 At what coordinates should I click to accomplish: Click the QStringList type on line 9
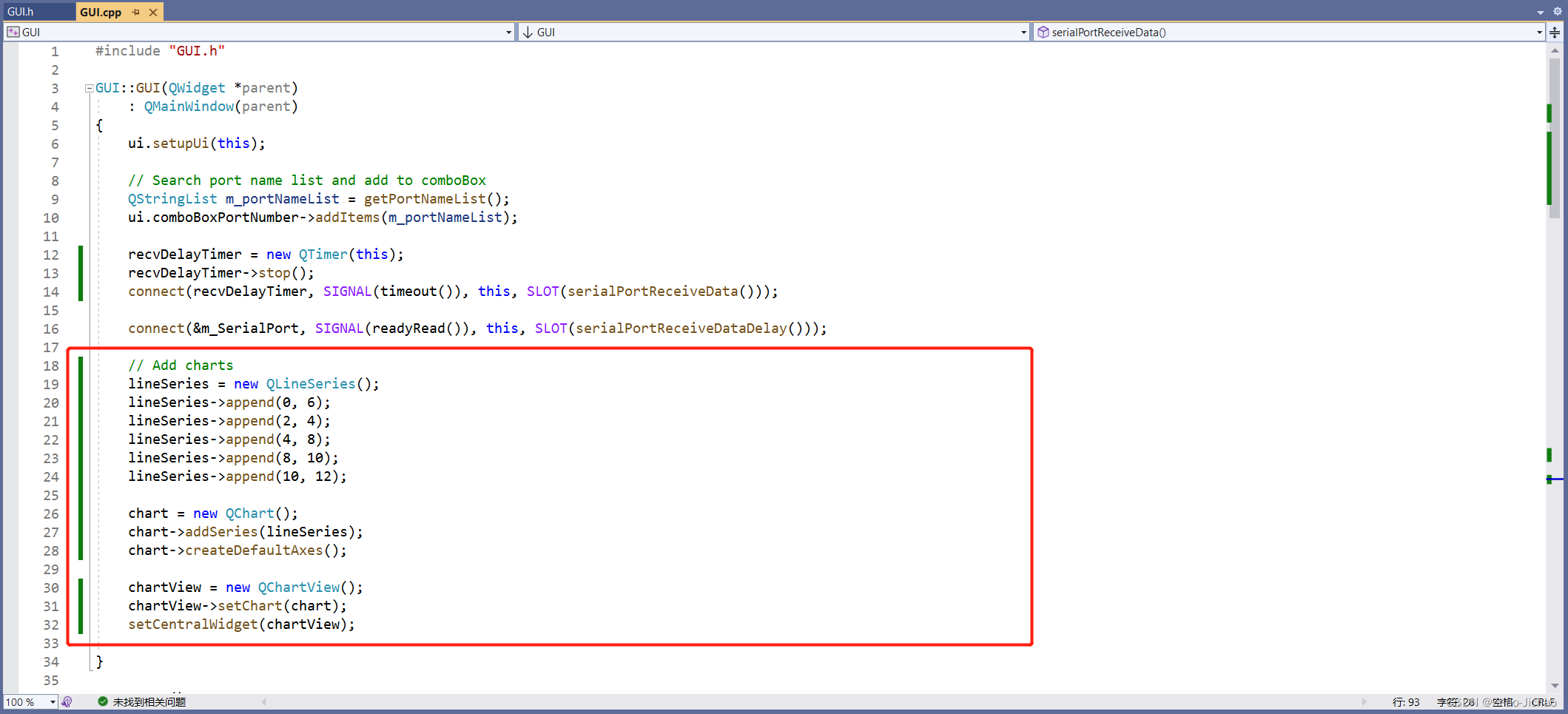point(172,198)
